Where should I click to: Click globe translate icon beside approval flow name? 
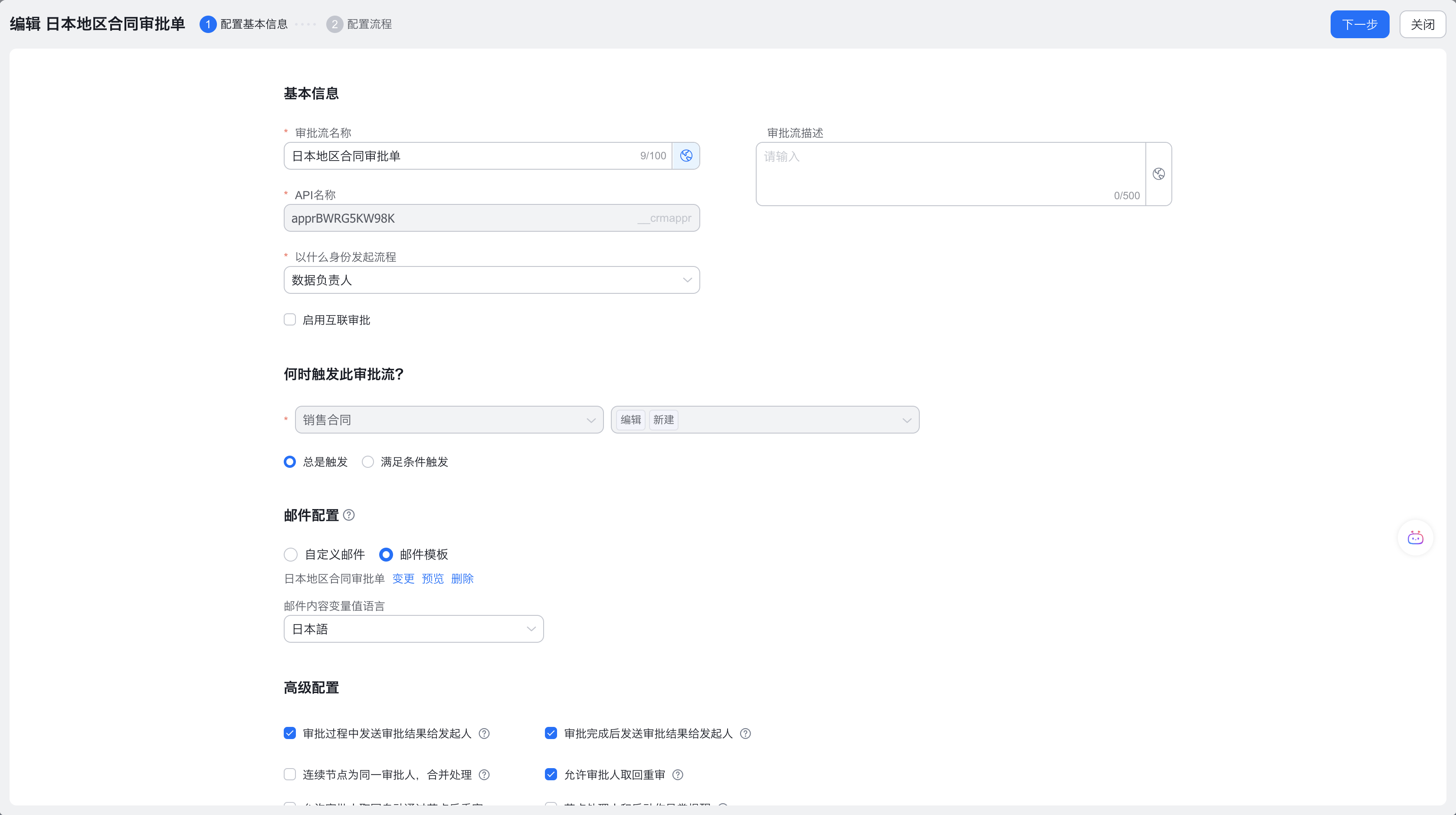[x=685, y=155]
